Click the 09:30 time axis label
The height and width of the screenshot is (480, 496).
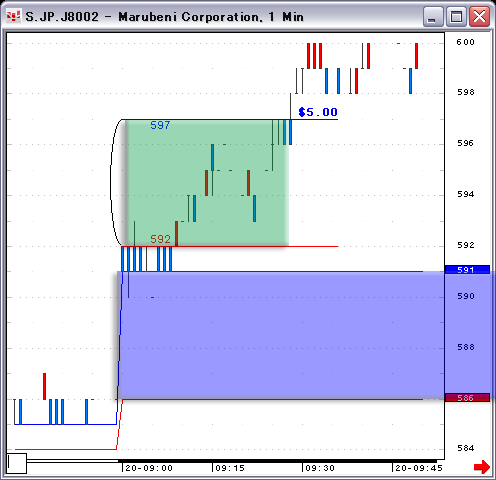(320, 468)
